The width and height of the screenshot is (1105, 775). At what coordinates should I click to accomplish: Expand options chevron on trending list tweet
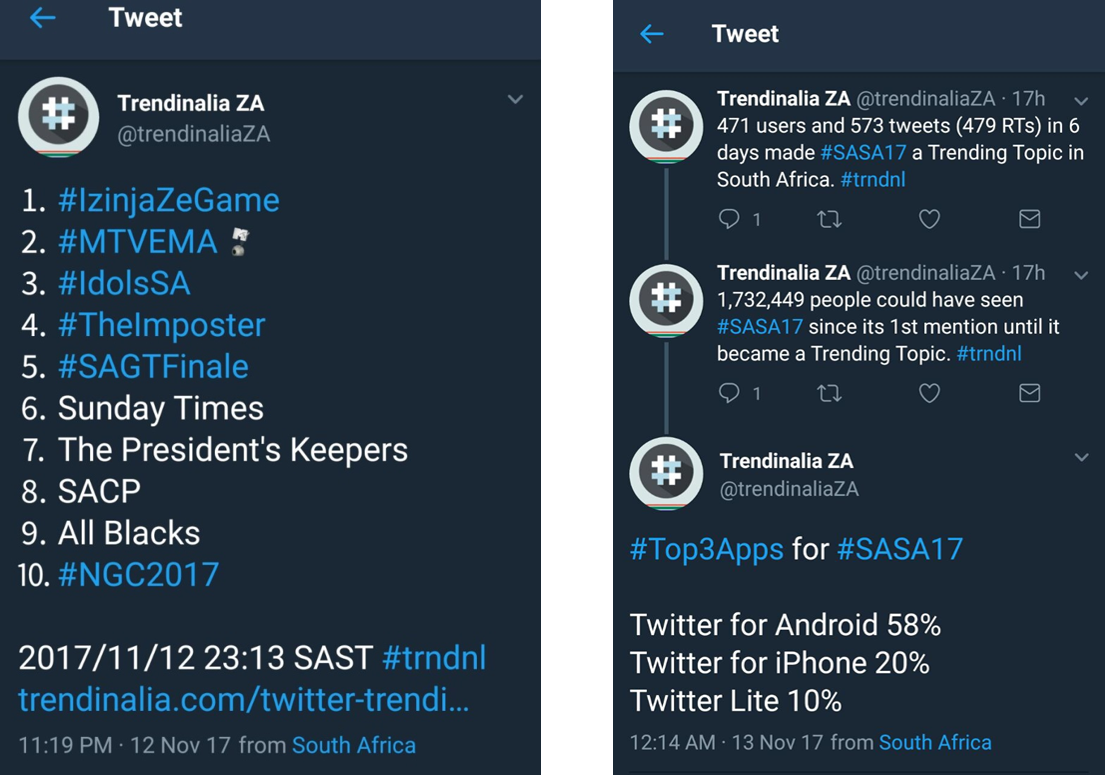coord(515,99)
